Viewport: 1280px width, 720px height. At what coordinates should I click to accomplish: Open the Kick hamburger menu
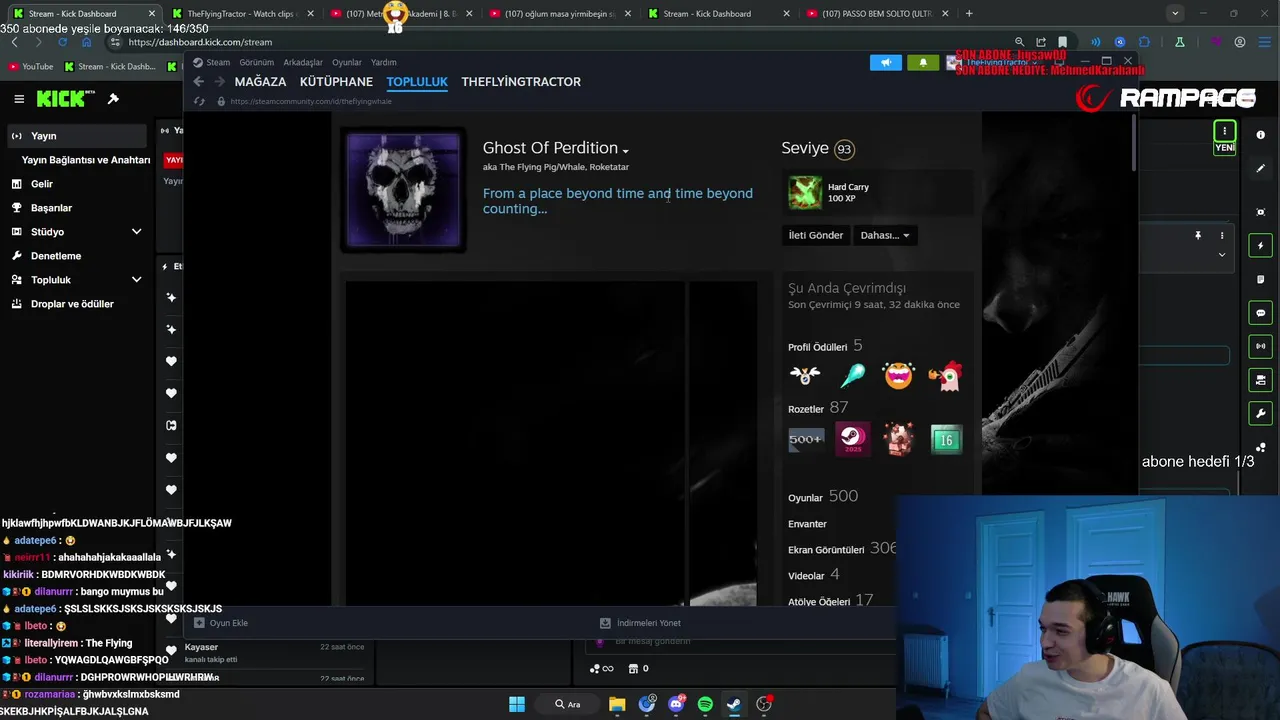[19, 98]
